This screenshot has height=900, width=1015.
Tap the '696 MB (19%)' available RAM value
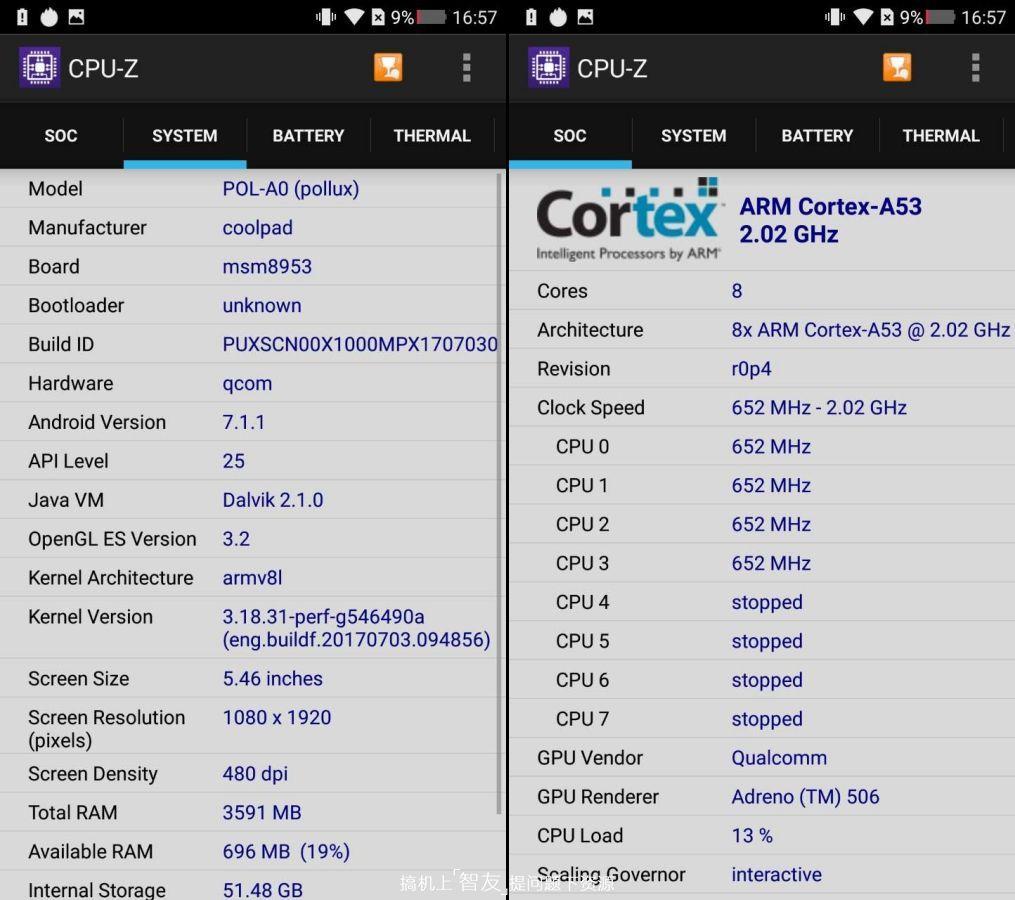[285, 851]
